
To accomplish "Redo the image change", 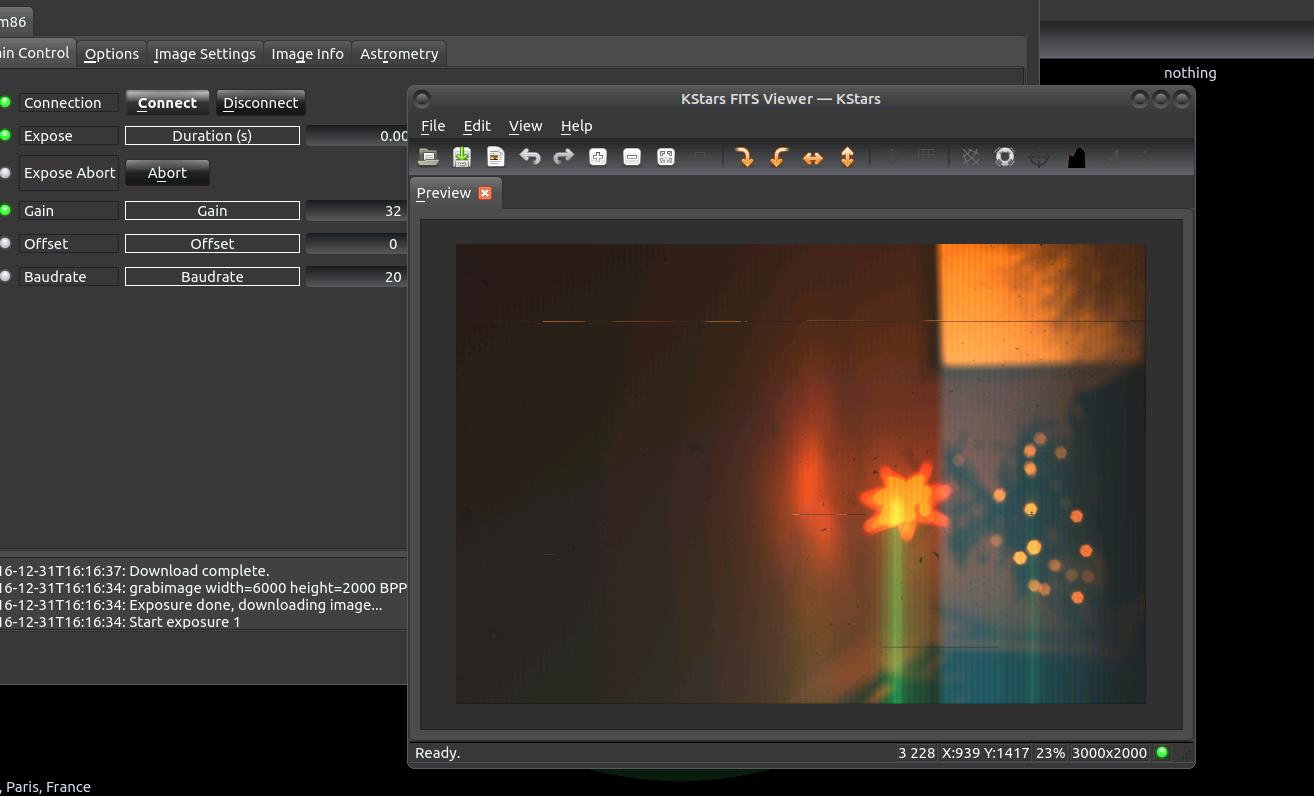I will 564,157.
